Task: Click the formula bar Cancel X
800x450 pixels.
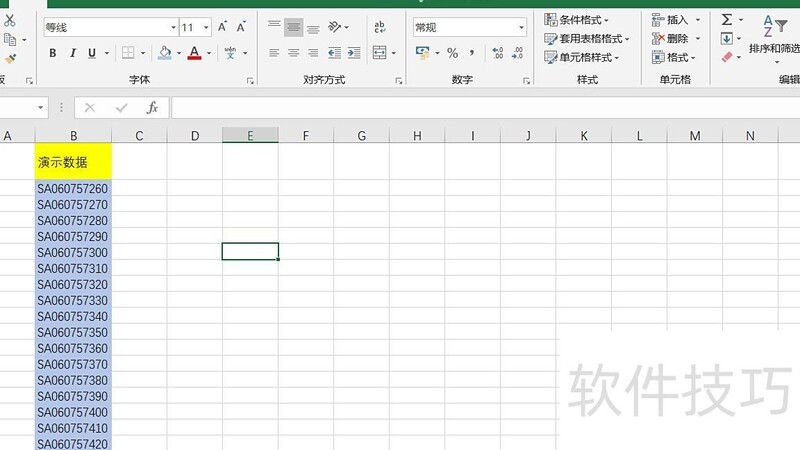Action: tap(90, 108)
